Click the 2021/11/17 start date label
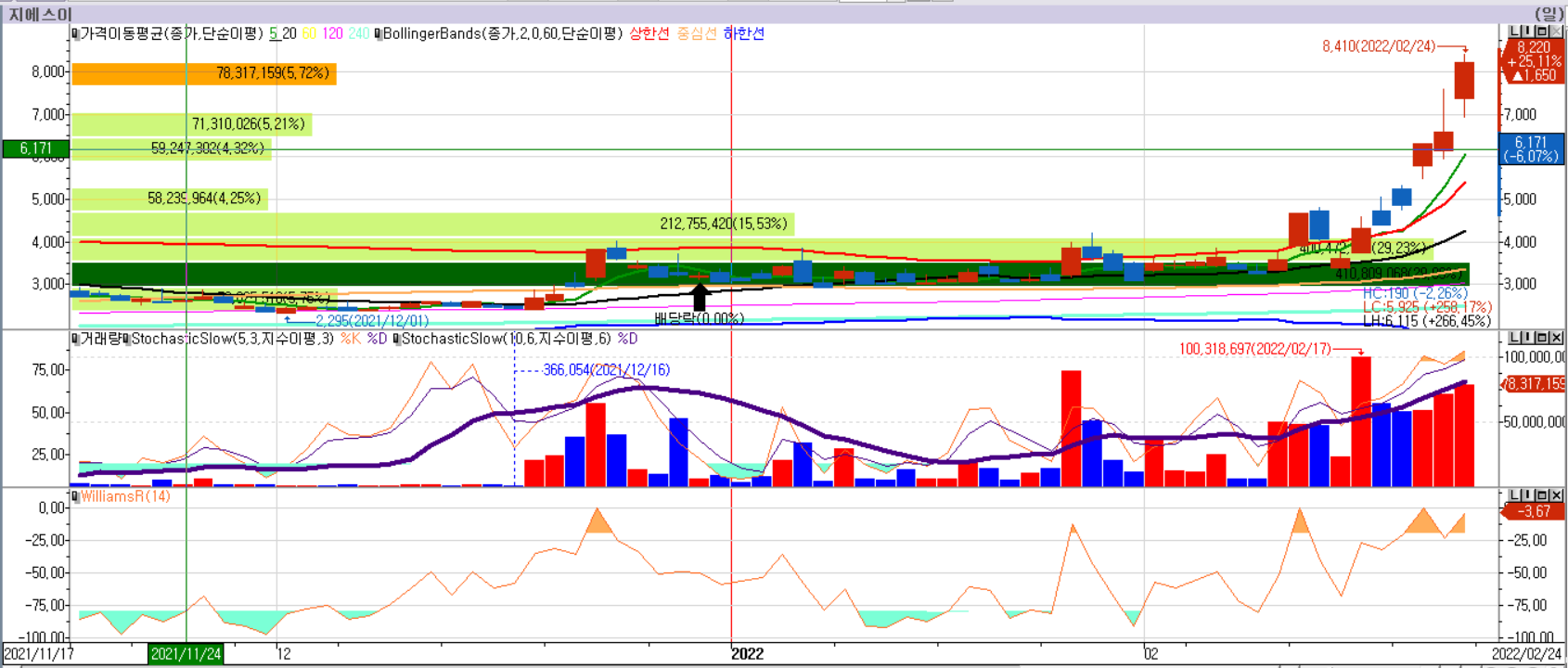The width and height of the screenshot is (1568, 668). tap(39, 654)
